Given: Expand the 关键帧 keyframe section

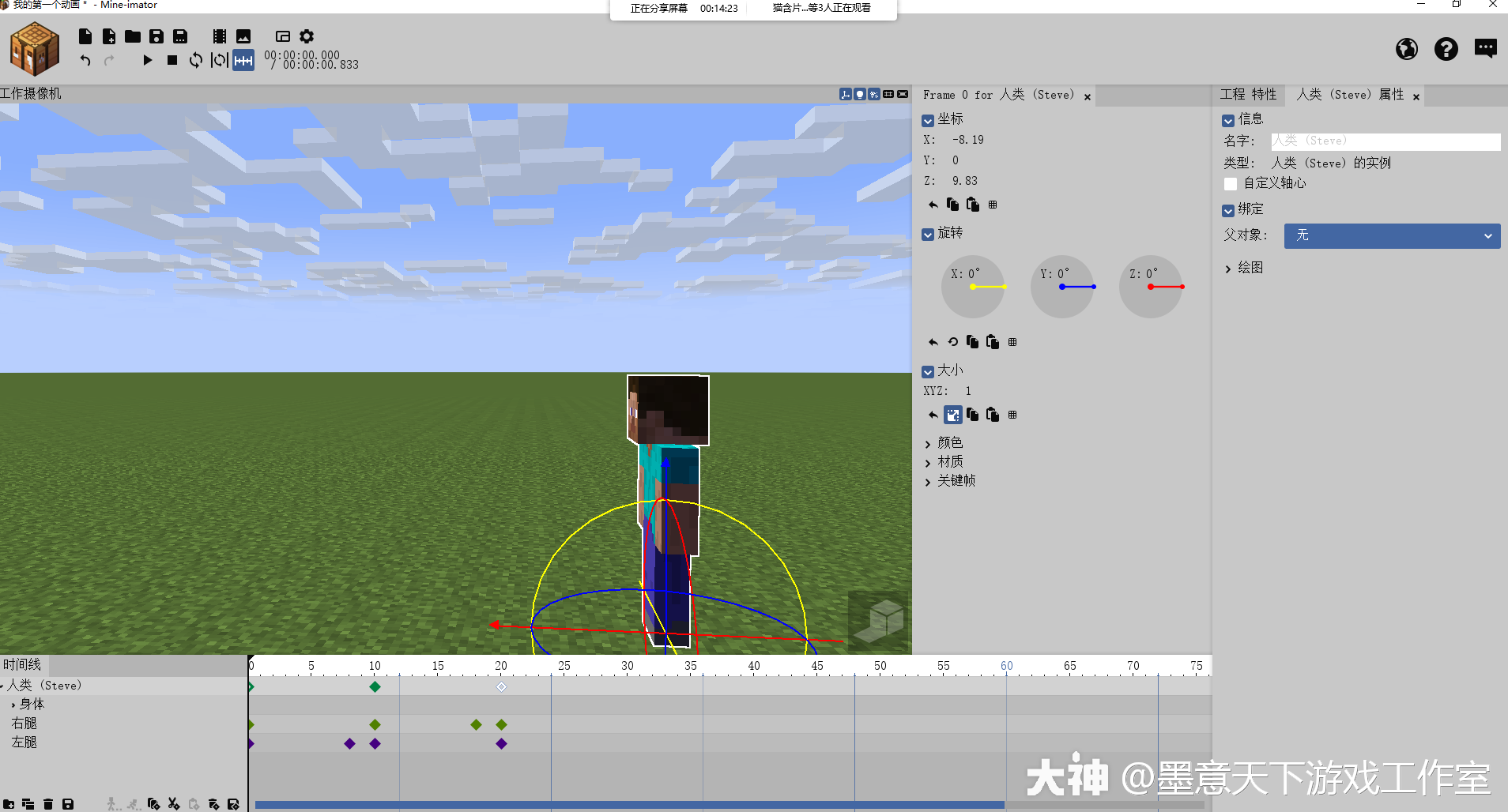Looking at the screenshot, I should [x=928, y=482].
